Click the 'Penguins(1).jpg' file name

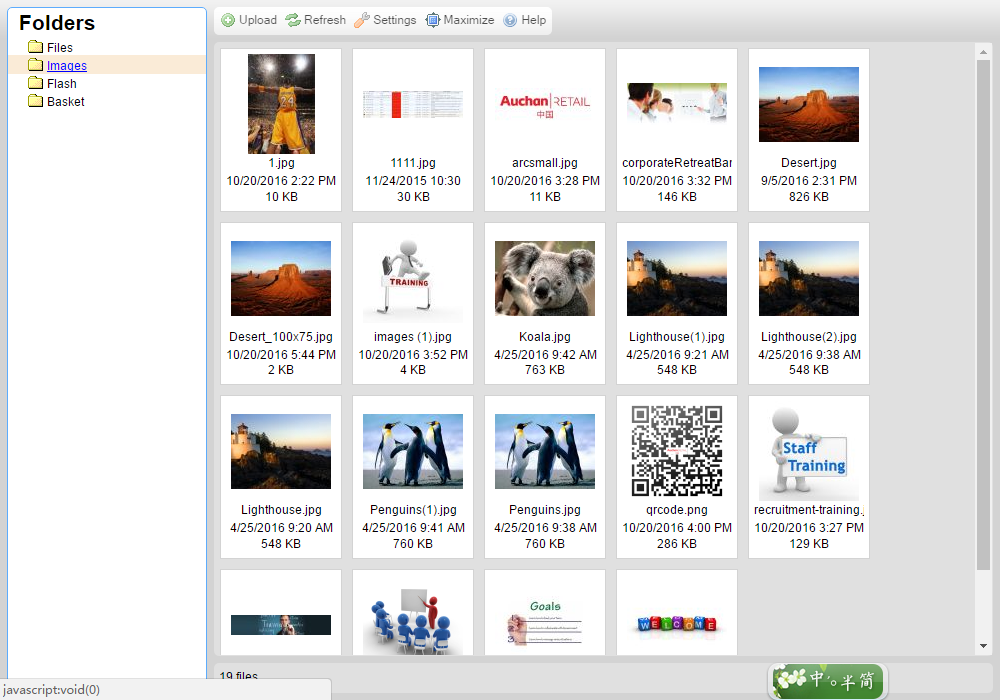(413, 510)
